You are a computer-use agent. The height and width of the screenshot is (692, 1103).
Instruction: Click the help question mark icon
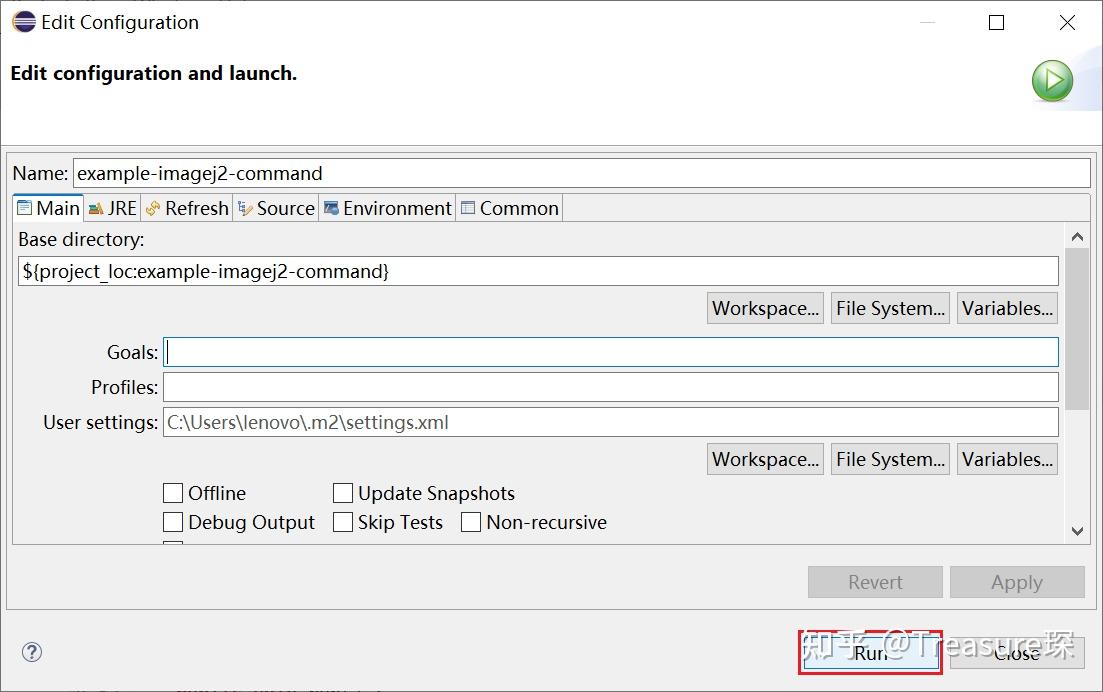[32, 652]
